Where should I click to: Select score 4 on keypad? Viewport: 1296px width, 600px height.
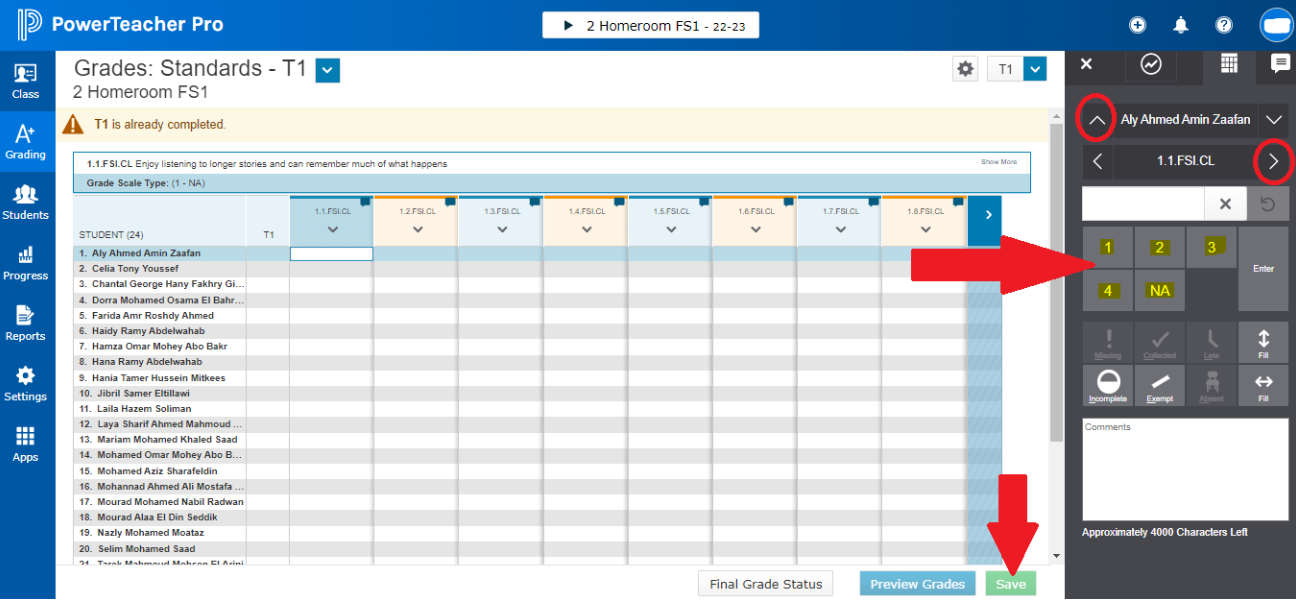pos(1108,290)
